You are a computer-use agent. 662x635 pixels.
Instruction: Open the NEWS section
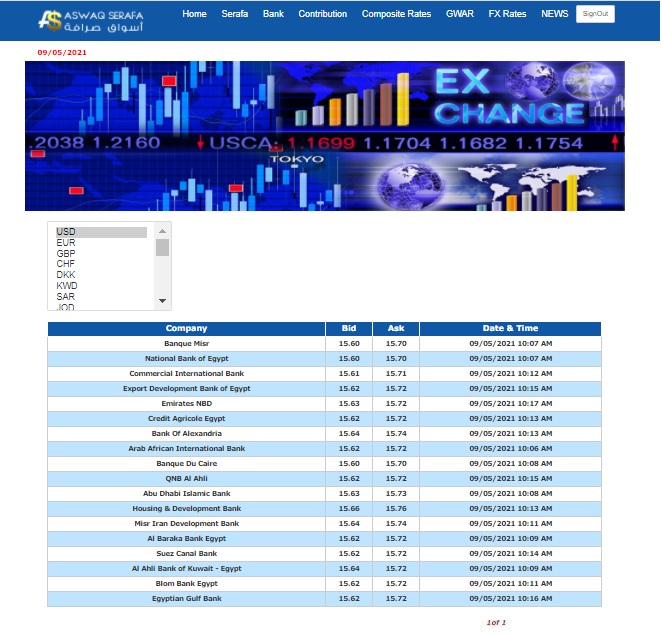(555, 14)
